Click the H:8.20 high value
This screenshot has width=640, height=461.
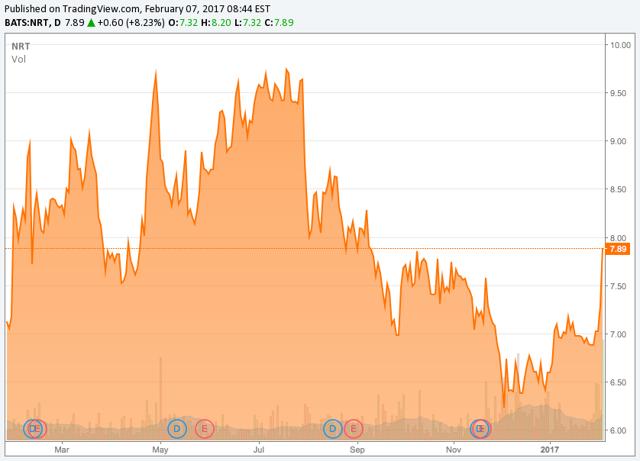(x=216, y=22)
